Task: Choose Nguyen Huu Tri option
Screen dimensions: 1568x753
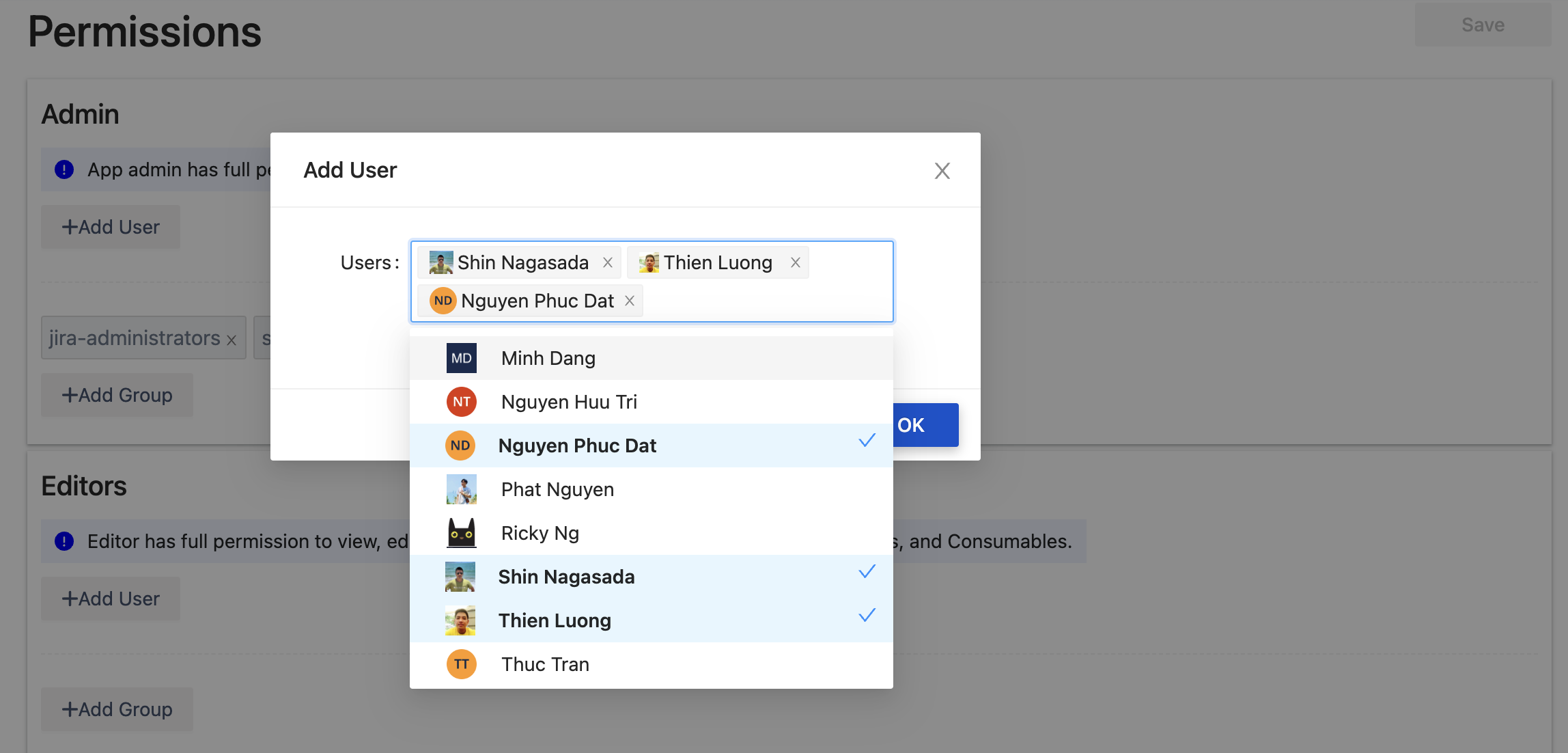Action: 568,402
